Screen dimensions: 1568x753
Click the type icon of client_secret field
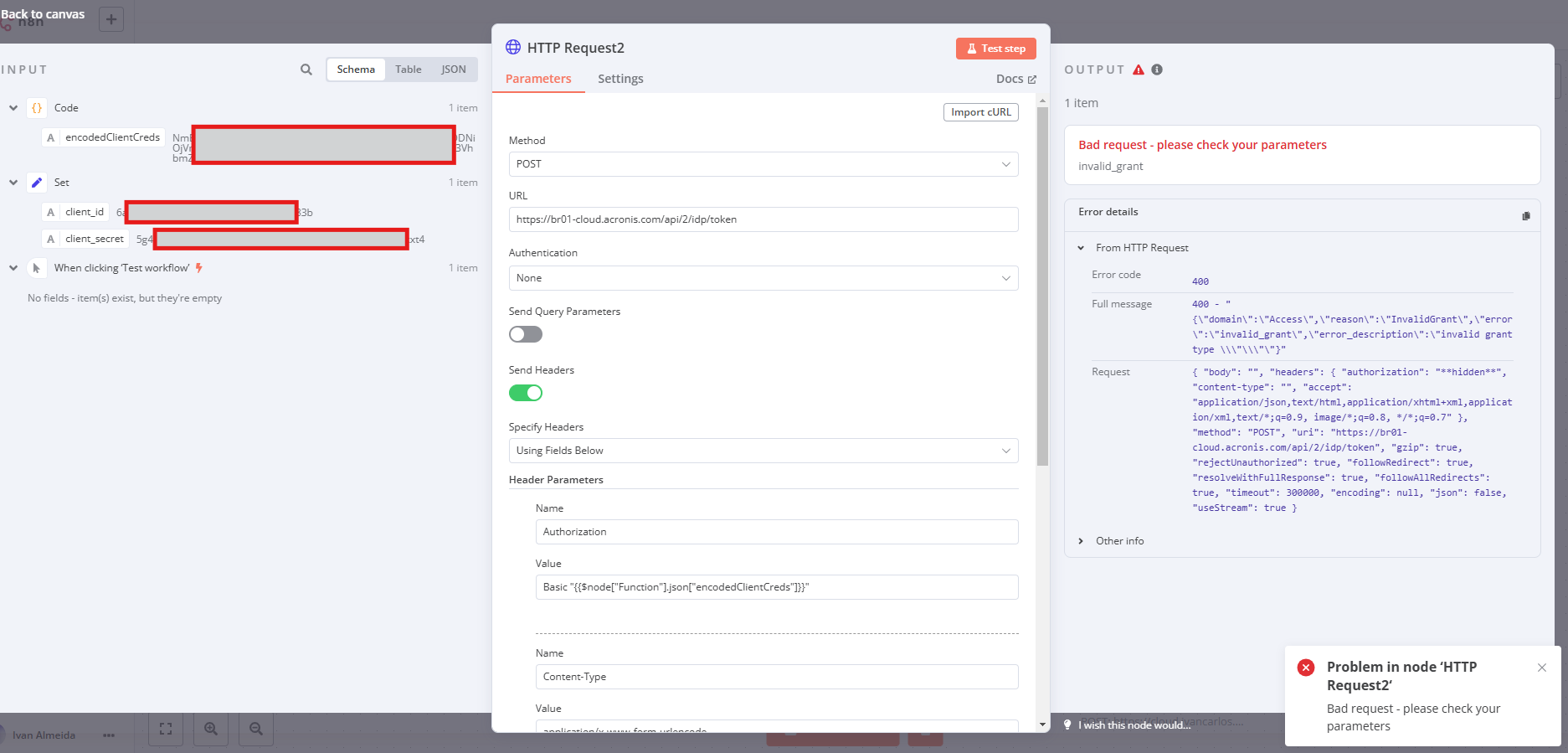click(51, 240)
